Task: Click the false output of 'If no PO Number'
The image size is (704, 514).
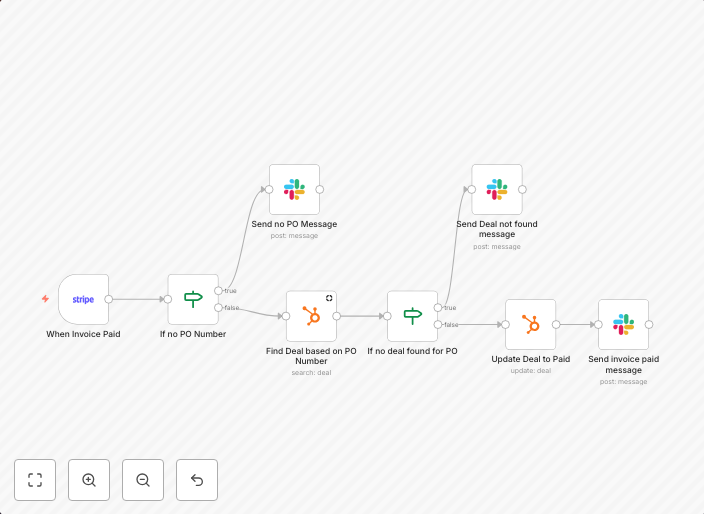Action: pyautogui.click(x=219, y=307)
